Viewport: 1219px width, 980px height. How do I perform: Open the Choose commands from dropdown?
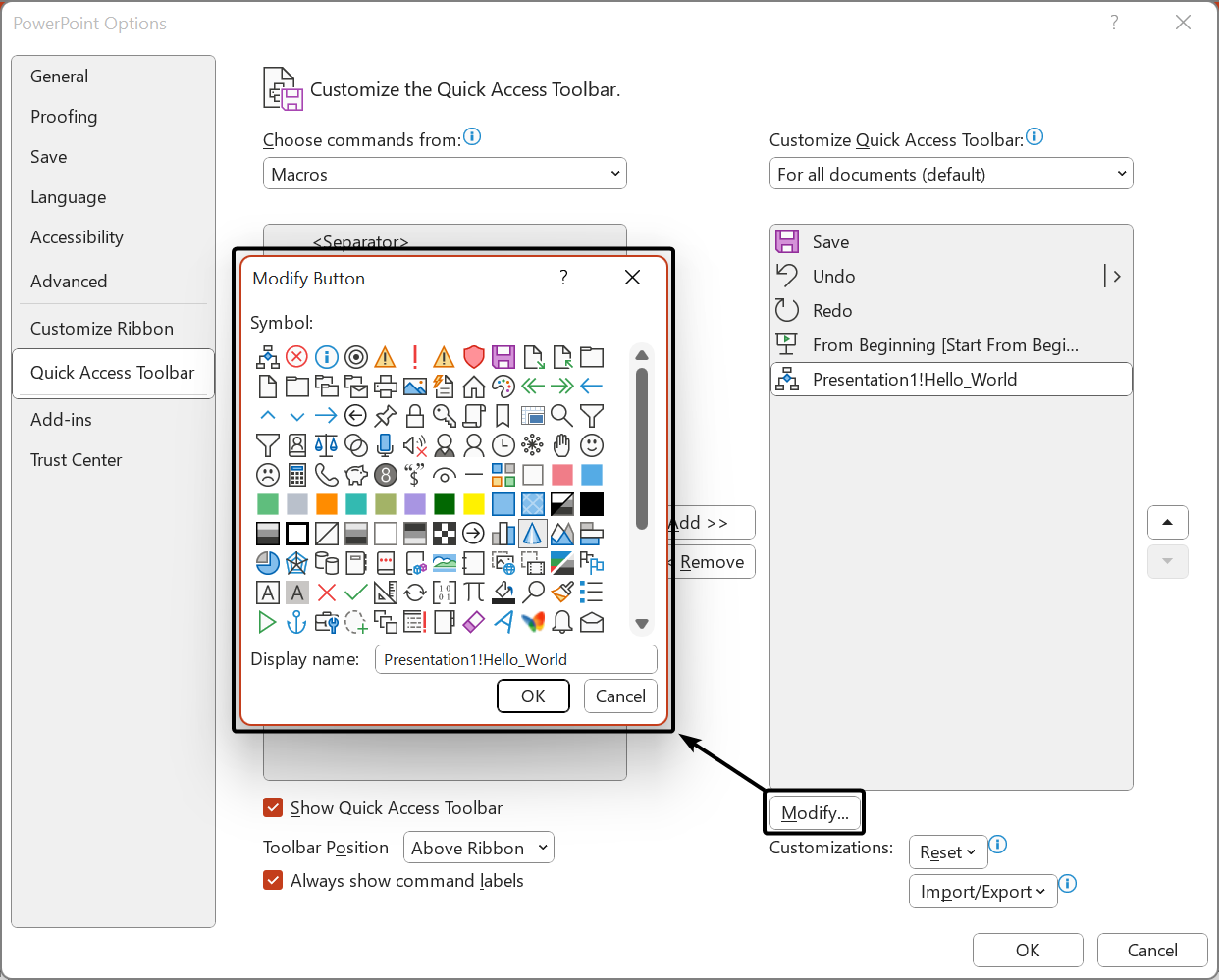point(445,174)
